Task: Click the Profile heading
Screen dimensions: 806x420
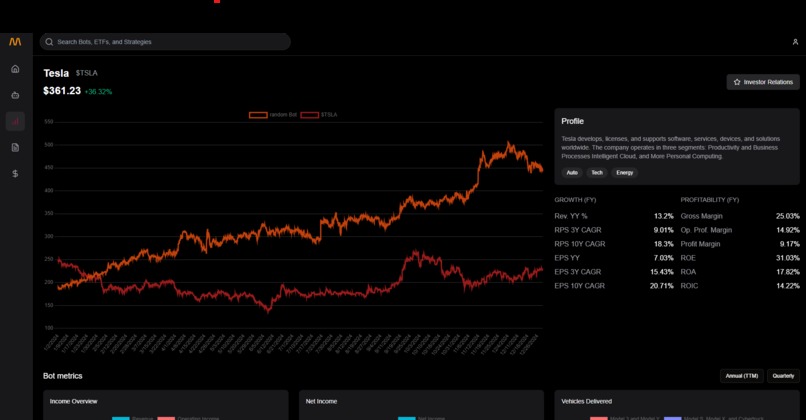Action: (x=572, y=121)
